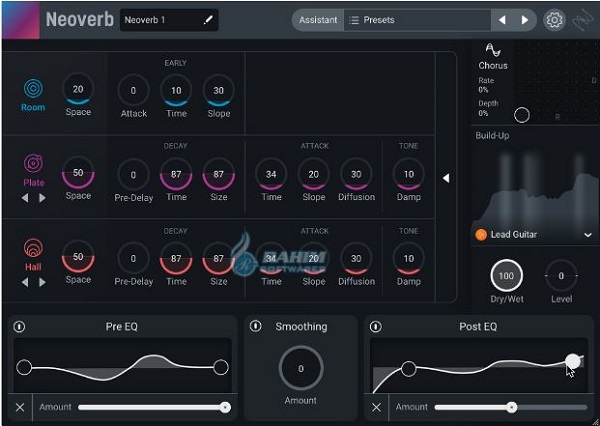Select the Room reverb engine icon
This screenshot has height=426, width=600.
tap(33, 89)
